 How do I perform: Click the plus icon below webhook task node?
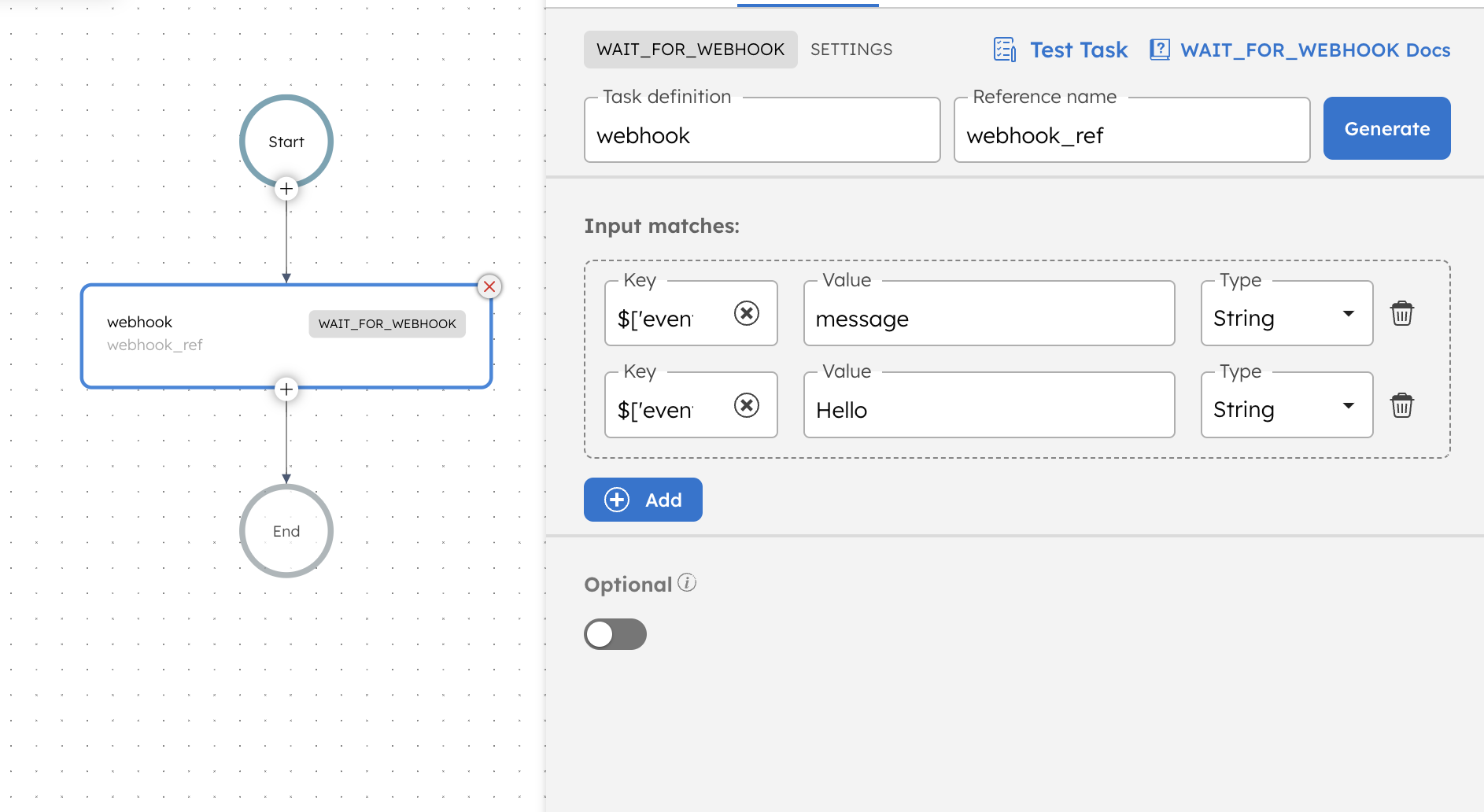click(286, 389)
